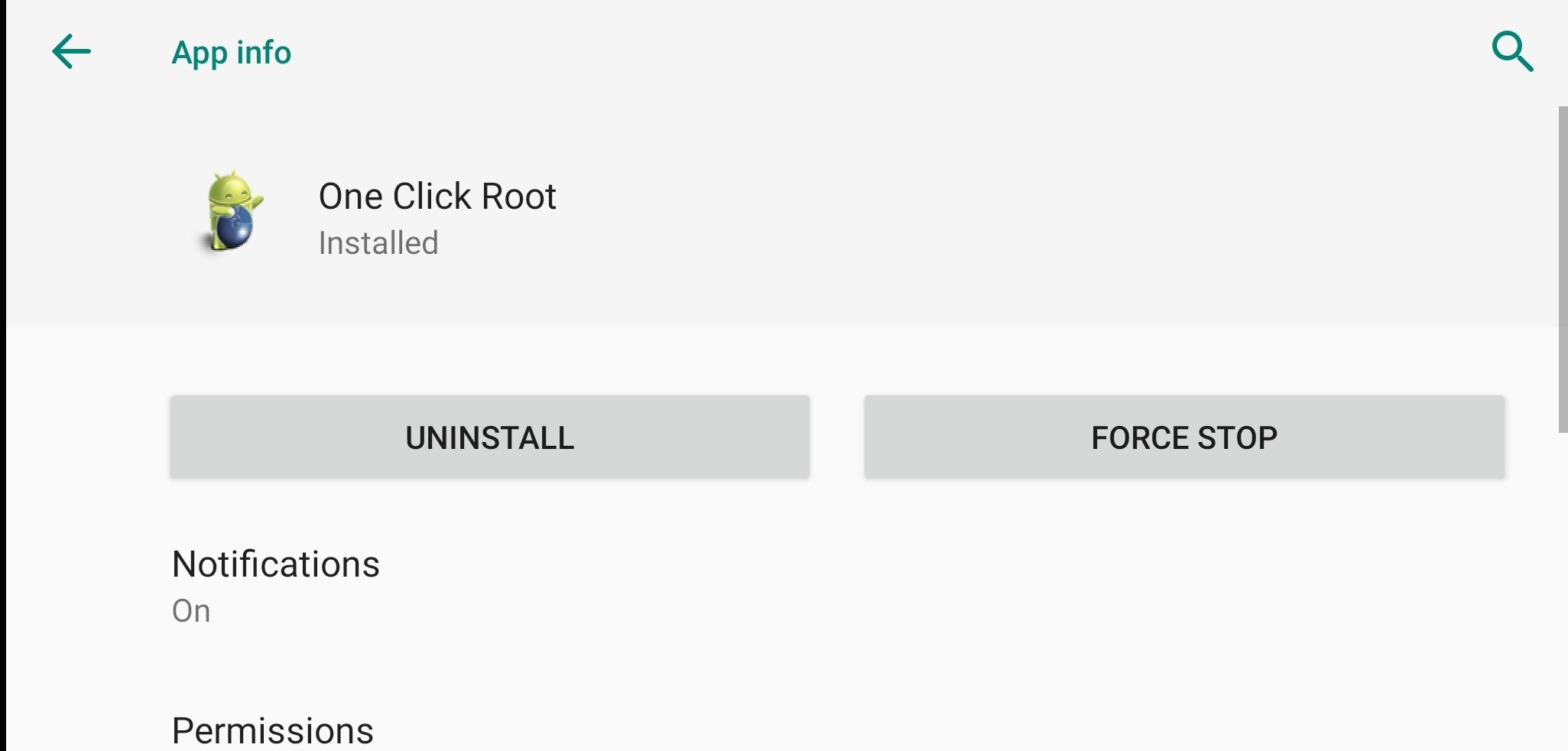Click the Installed label under the app name
Screen dimensions: 1568x751
(378, 242)
